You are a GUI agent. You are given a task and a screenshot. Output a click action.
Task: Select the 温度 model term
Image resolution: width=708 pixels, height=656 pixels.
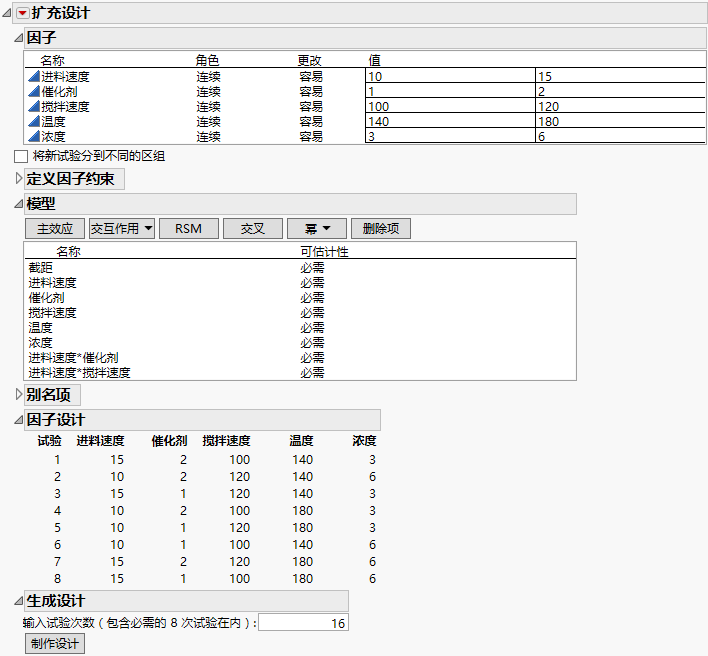tap(41, 327)
